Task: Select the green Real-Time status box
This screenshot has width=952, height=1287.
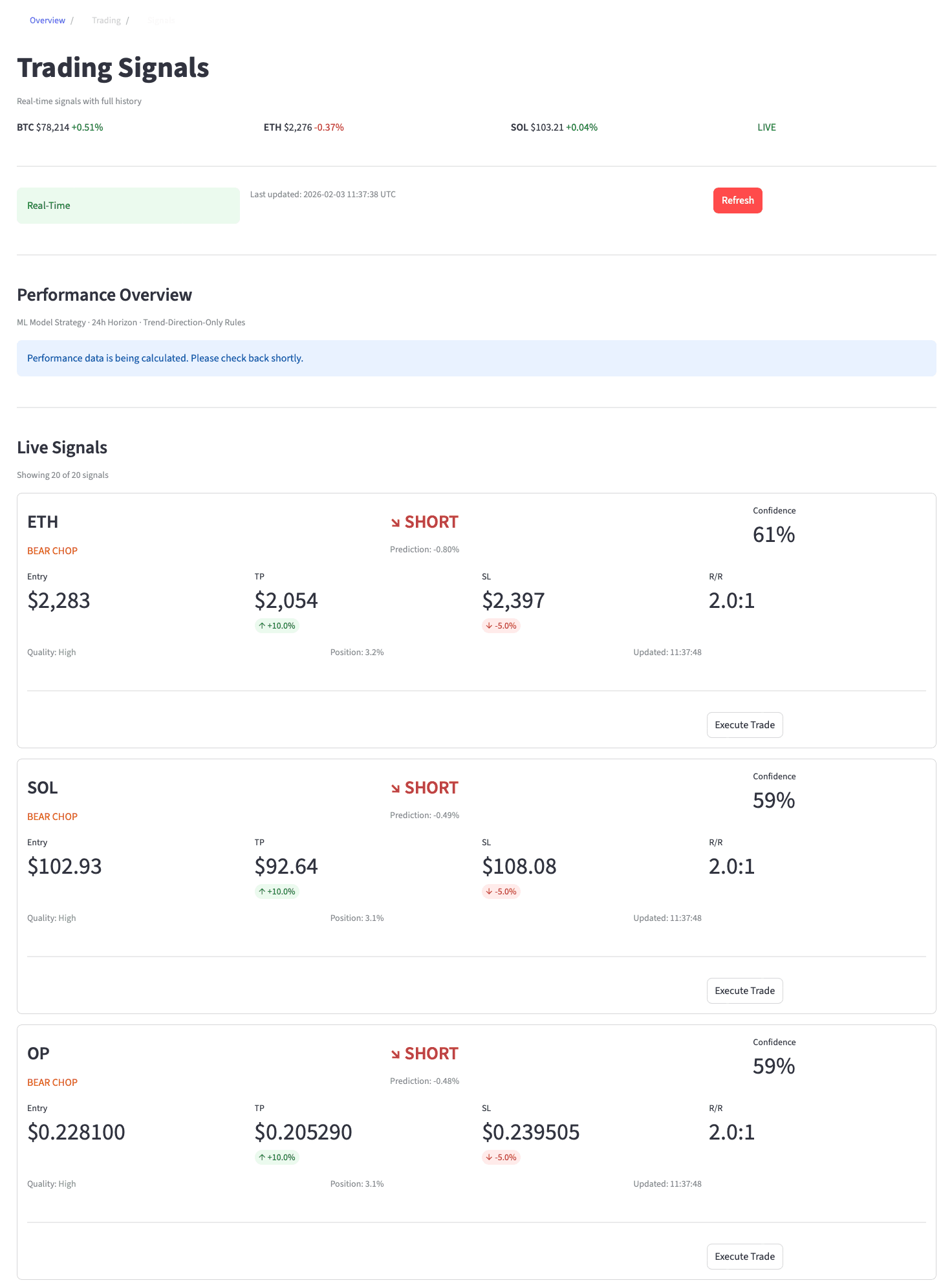Action: point(128,206)
